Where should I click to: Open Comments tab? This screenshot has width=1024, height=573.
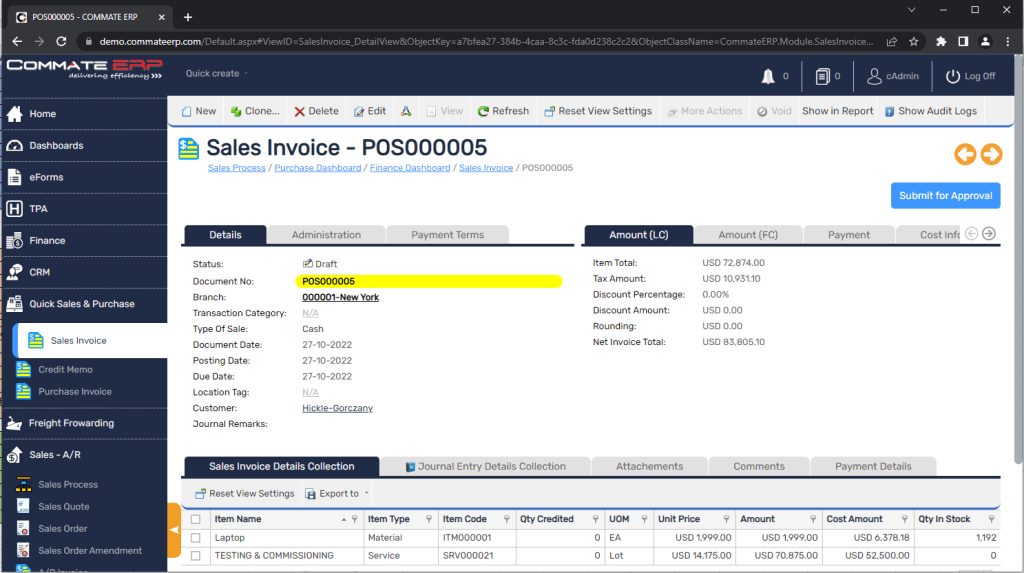759,467
